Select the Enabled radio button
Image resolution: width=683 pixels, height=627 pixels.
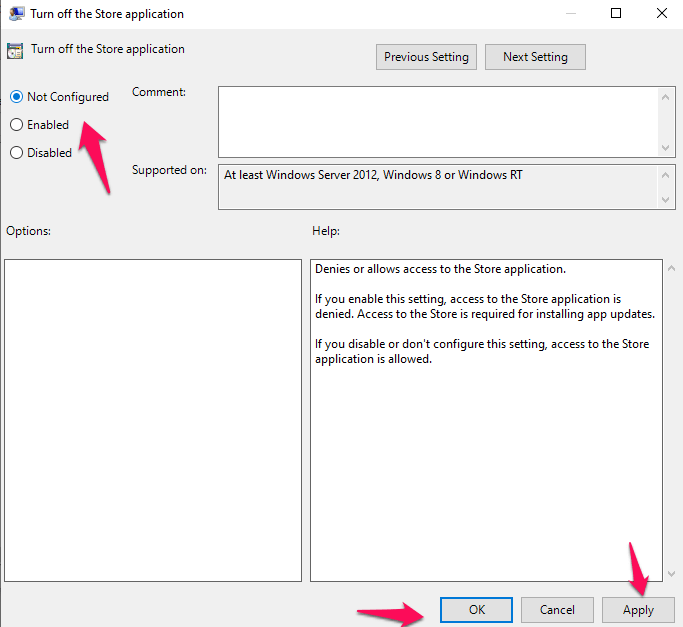[x=17, y=125]
